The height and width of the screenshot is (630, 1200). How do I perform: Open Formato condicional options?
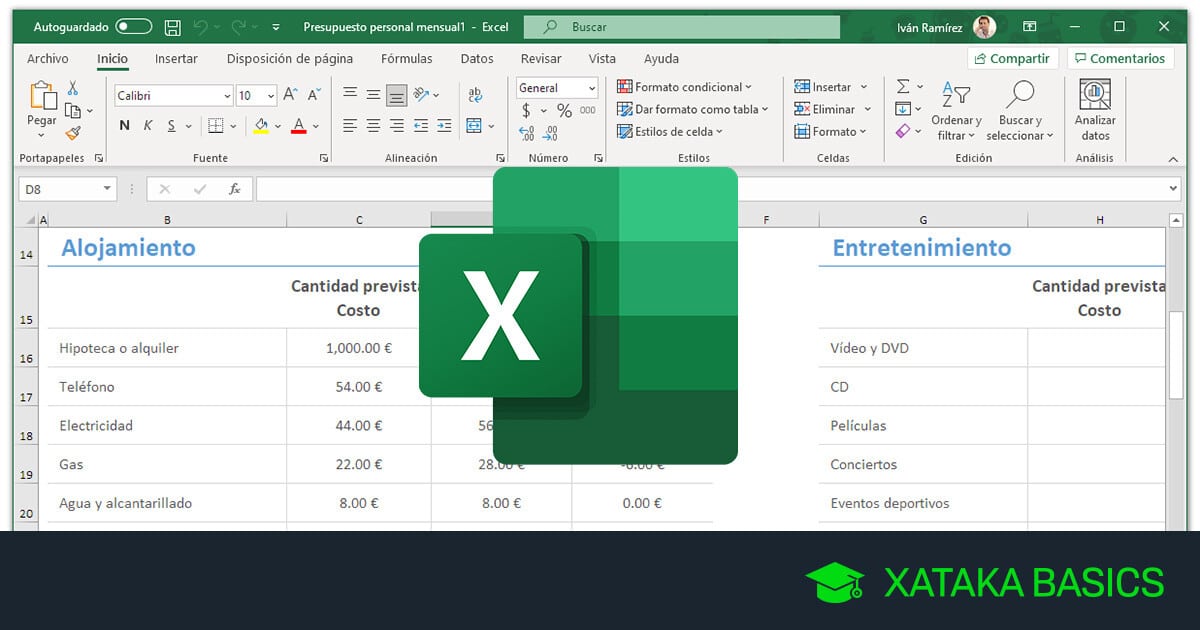(x=685, y=87)
